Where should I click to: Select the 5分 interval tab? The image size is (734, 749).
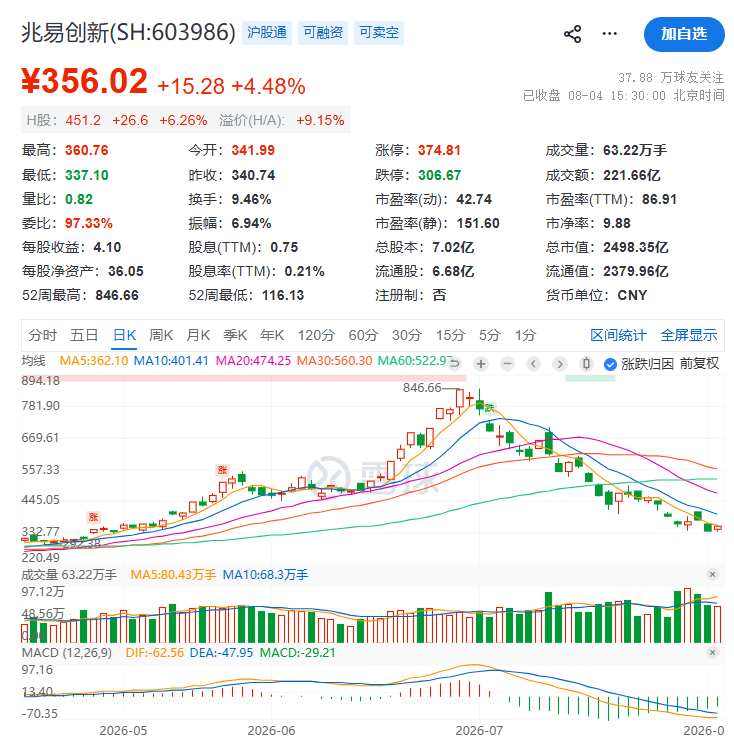[x=489, y=335]
